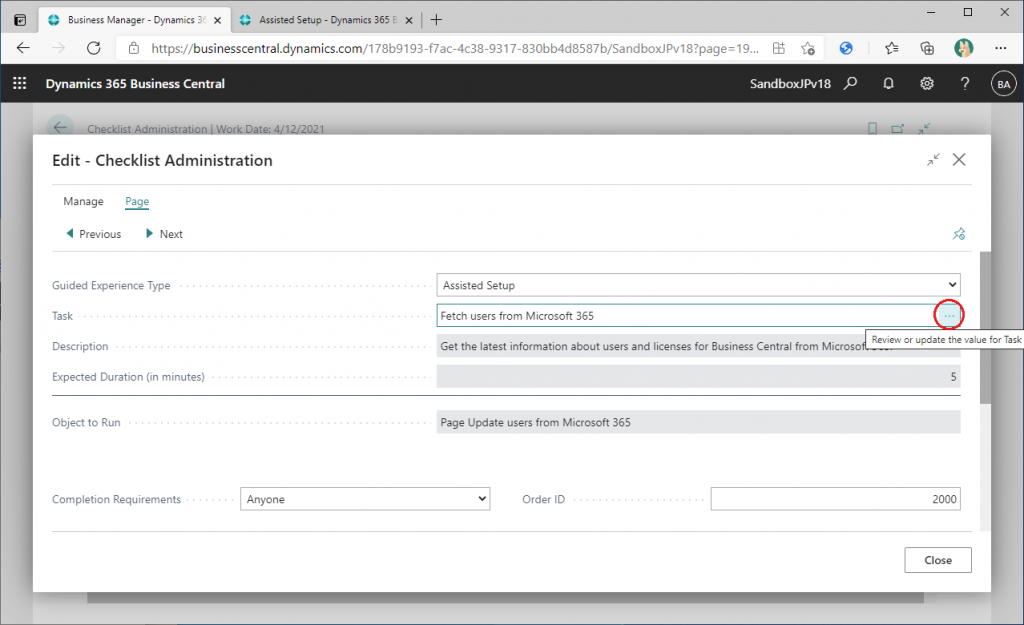1024x625 pixels.
Task: Close the Assisted Setup browser tab
Action: click(409, 20)
